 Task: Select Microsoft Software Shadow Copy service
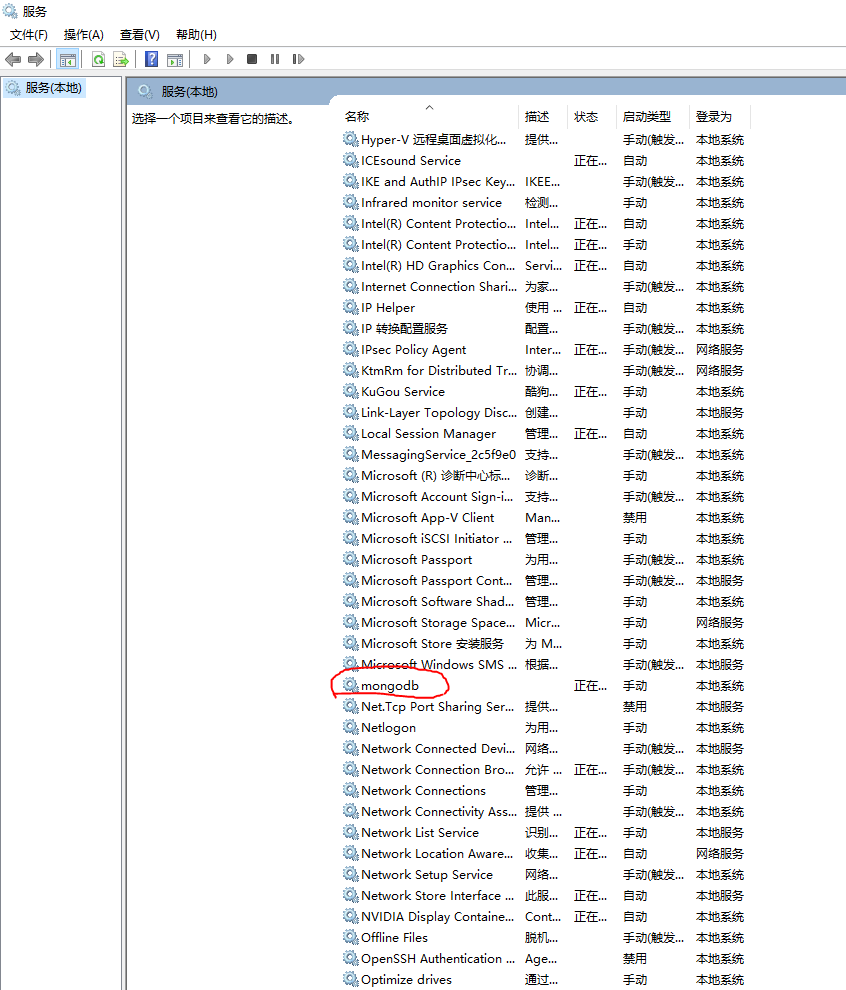pyautogui.click(x=543, y=602)
